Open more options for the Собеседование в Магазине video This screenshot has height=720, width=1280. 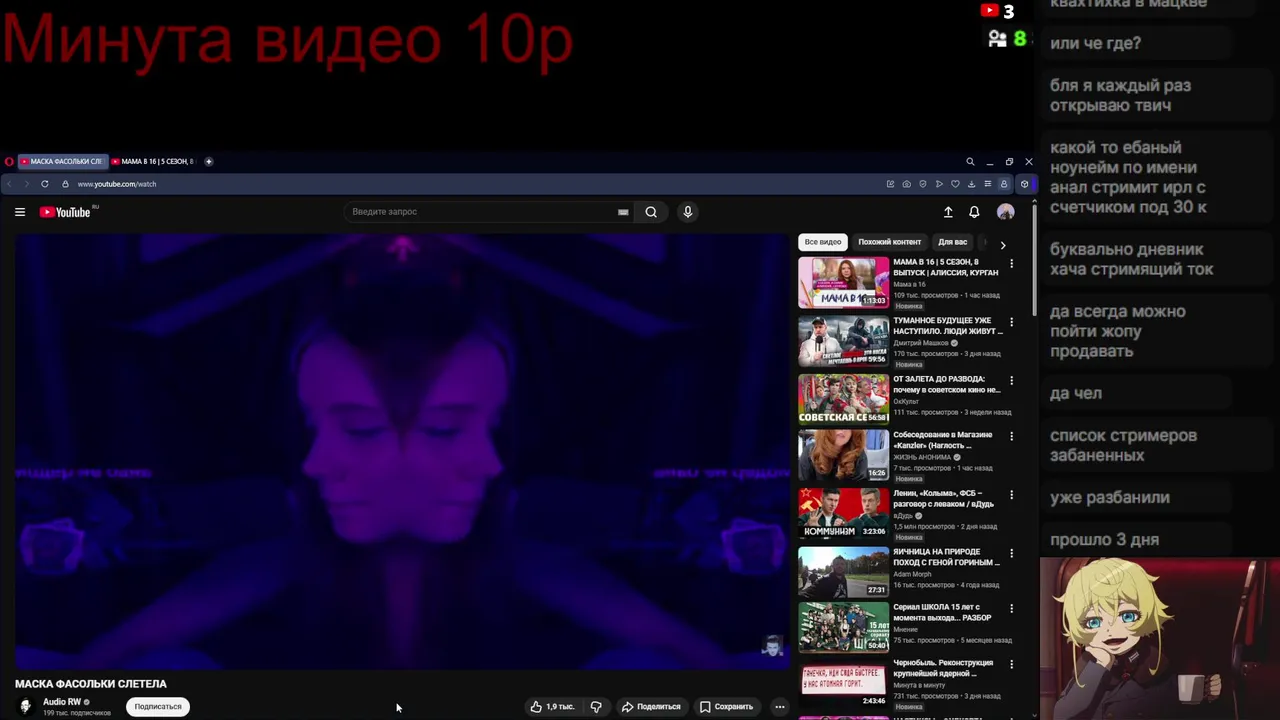point(1011,436)
